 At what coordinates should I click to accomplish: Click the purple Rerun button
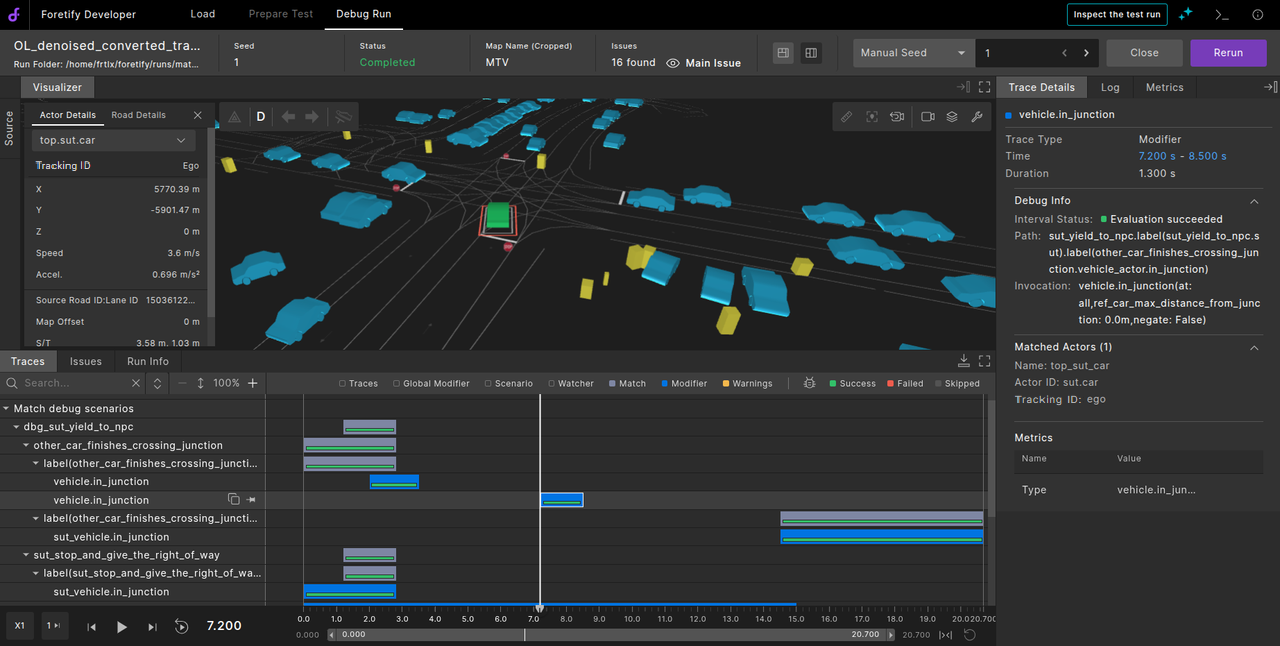[1228, 53]
